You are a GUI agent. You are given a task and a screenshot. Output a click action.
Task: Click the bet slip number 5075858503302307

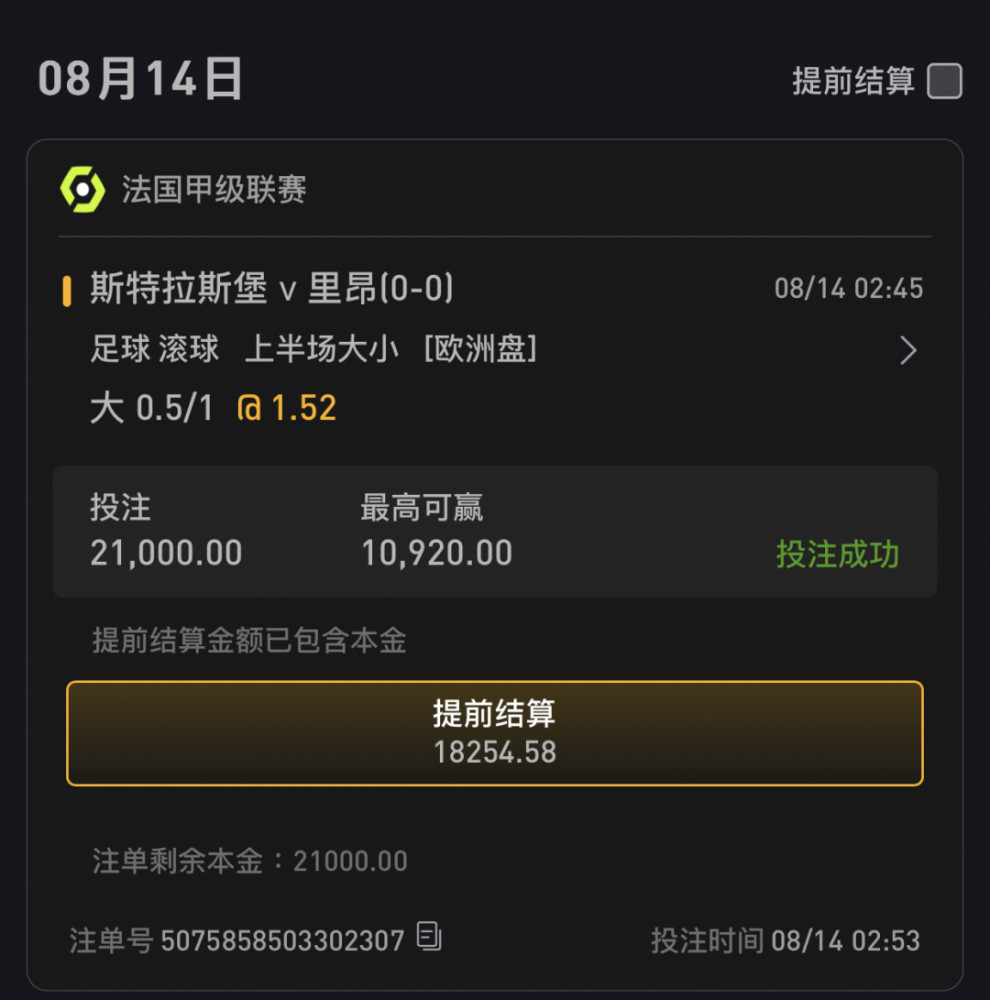click(x=283, y=941)
